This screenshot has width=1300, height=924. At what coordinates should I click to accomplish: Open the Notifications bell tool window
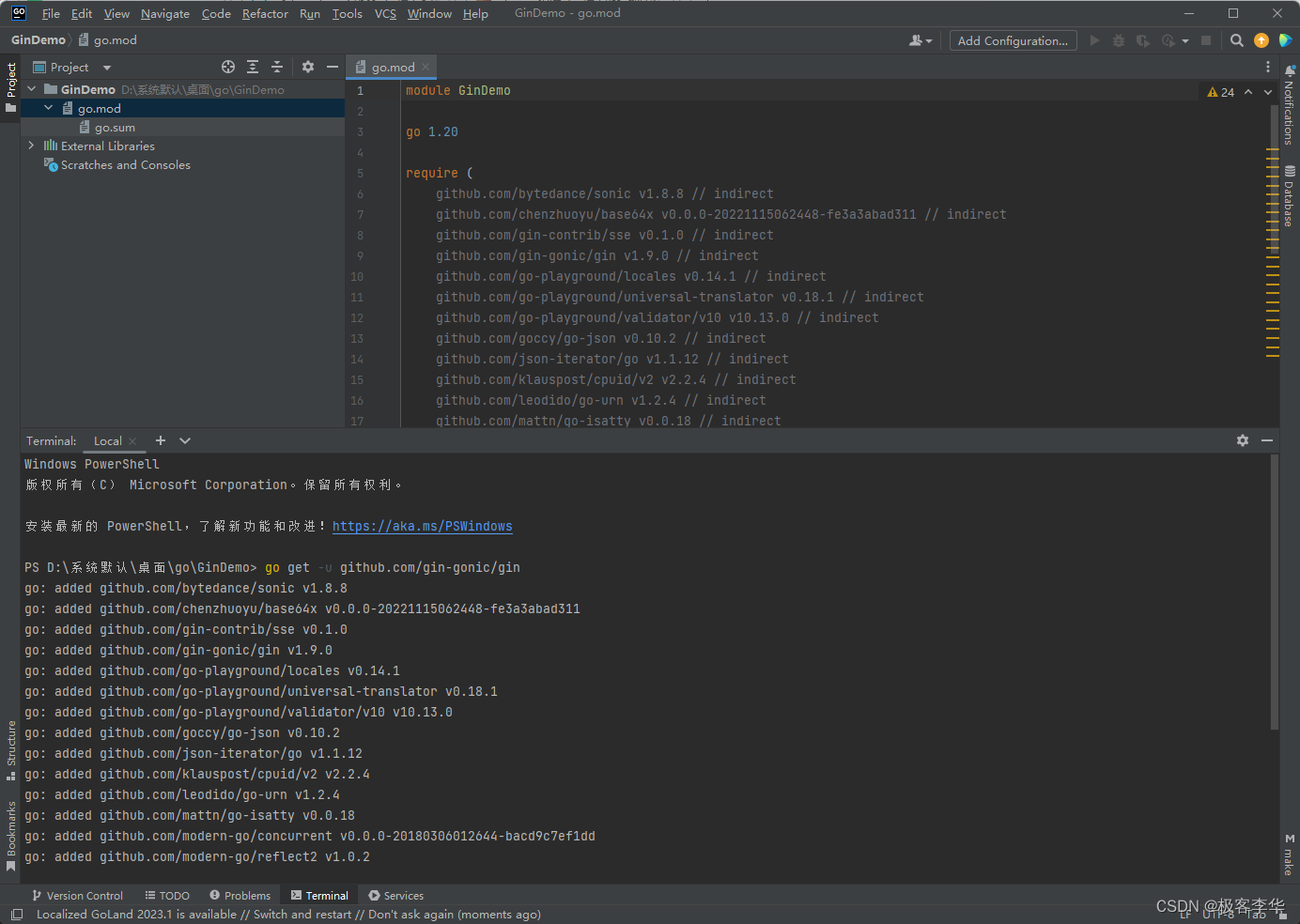coord(1290,105)
